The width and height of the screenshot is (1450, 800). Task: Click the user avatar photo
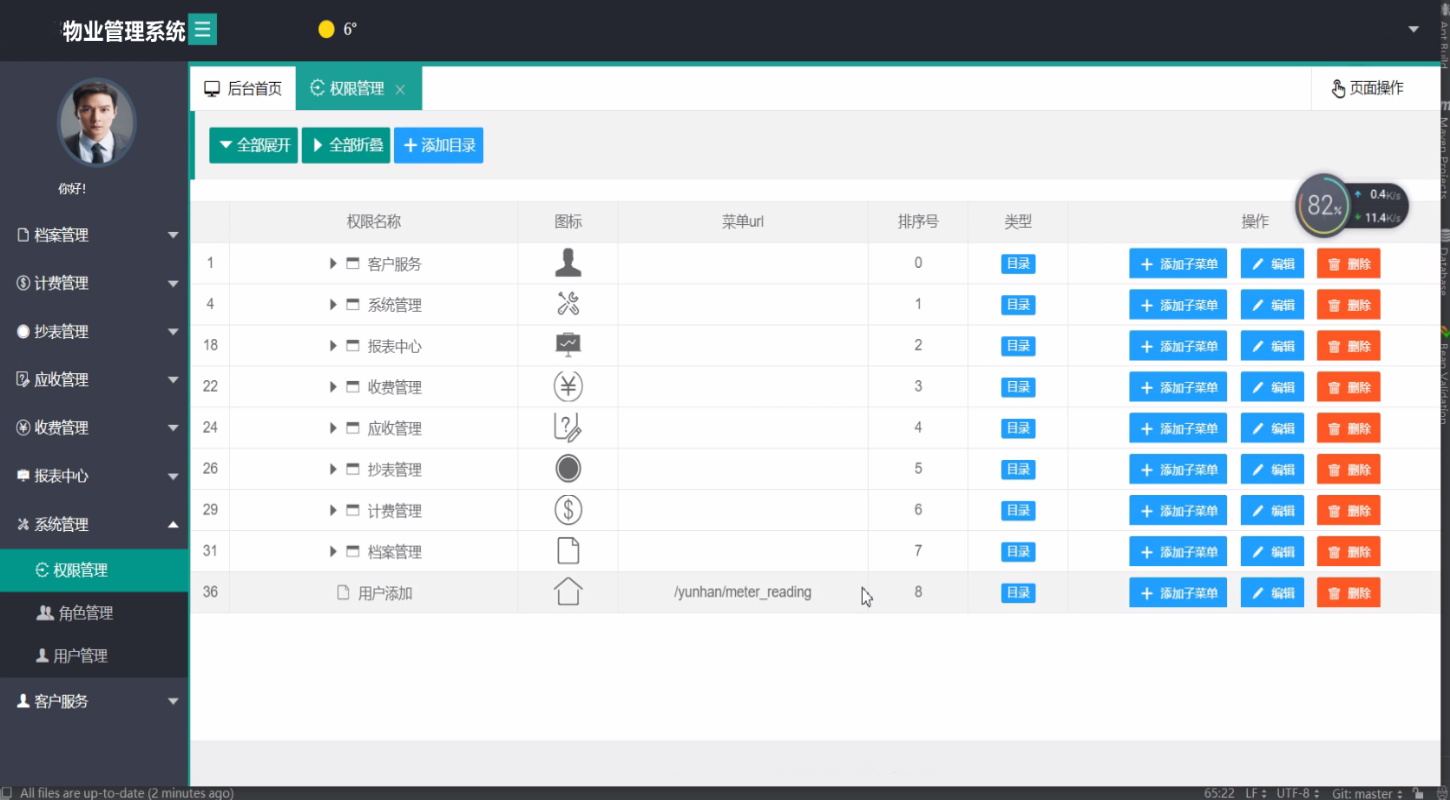[x=96, y=123]
